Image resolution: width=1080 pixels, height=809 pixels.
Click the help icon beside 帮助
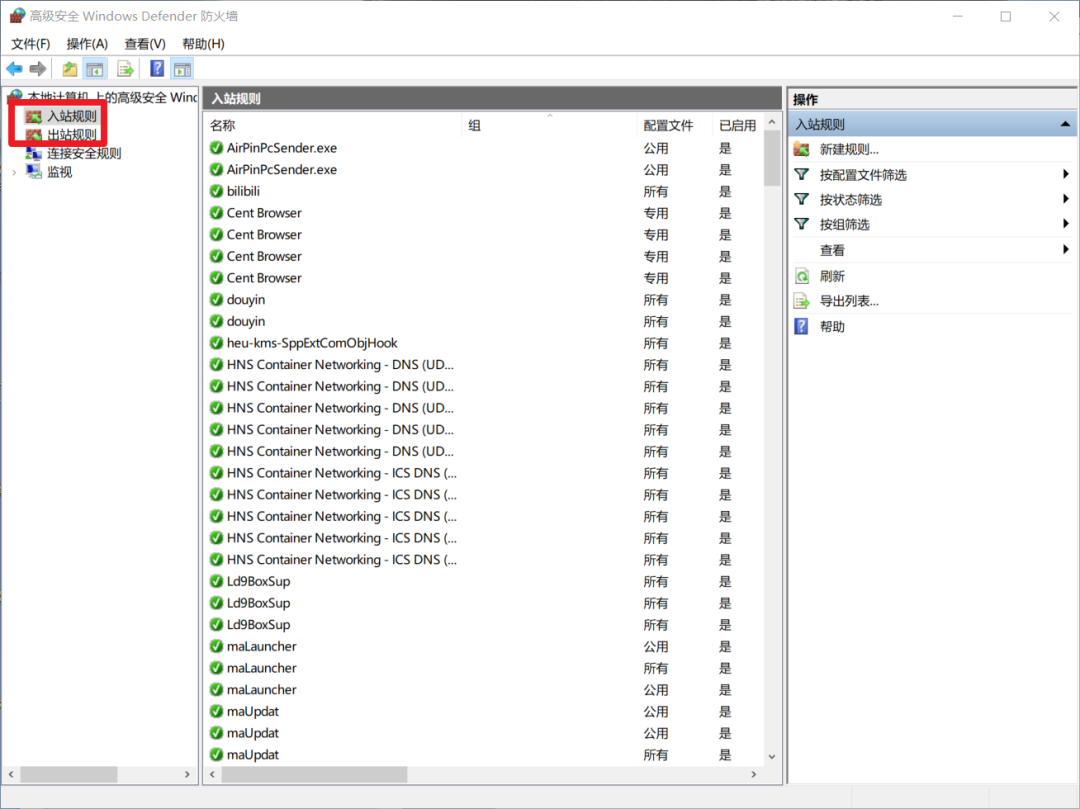pos(802,326)
